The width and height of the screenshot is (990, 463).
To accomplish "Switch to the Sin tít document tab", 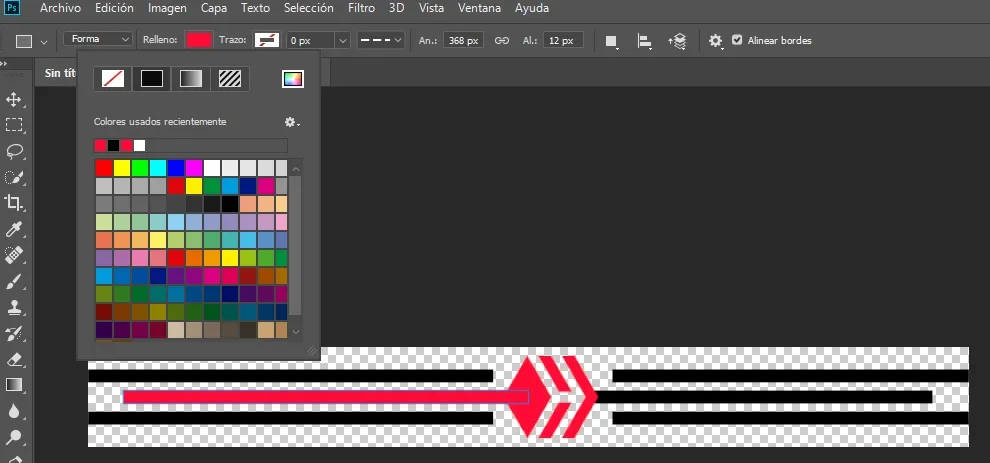I will 60,73.
